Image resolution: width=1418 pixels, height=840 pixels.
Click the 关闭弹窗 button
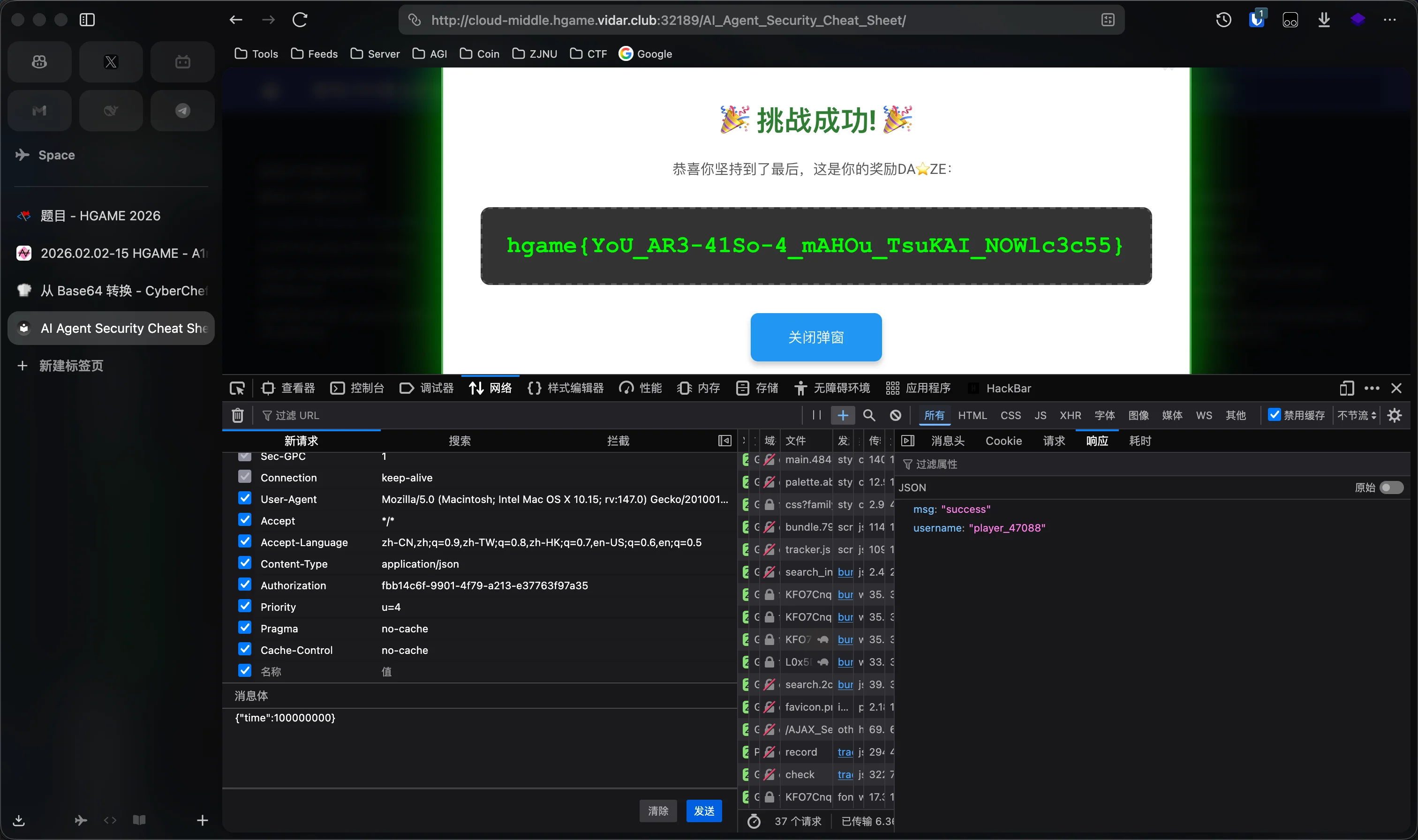(816, 337)
